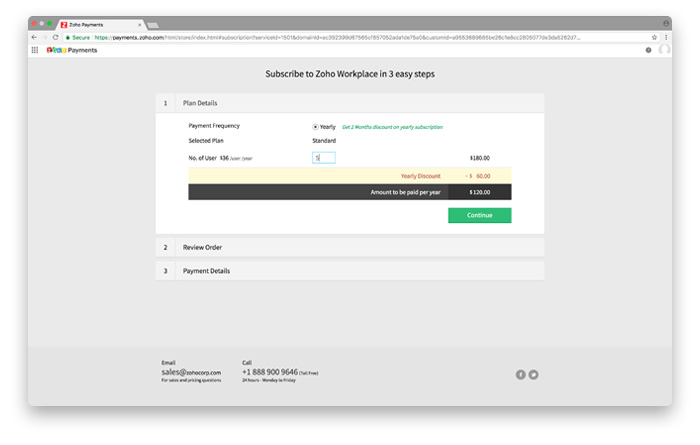
Task: Reload the page
Action: click(x=57, y=37)
